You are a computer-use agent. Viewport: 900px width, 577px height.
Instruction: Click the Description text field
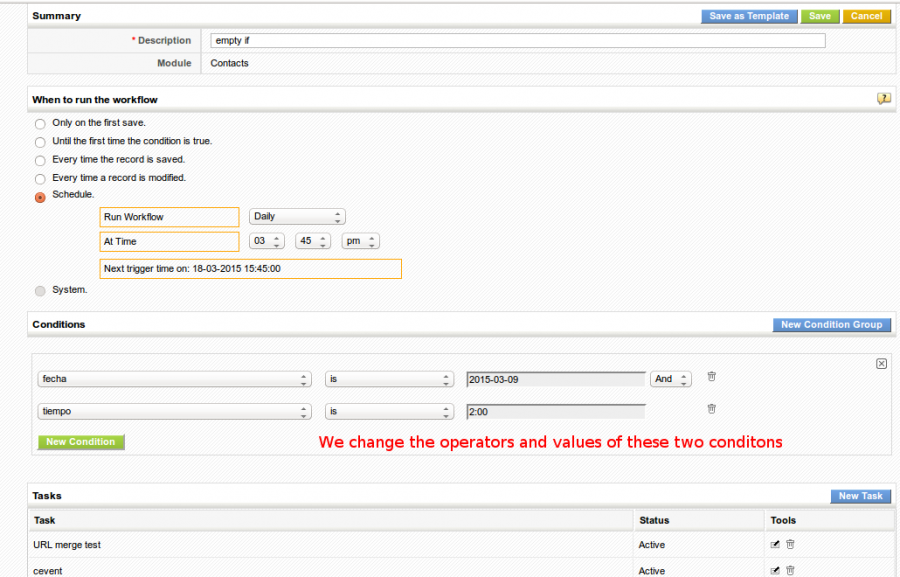tap(517, 41)
